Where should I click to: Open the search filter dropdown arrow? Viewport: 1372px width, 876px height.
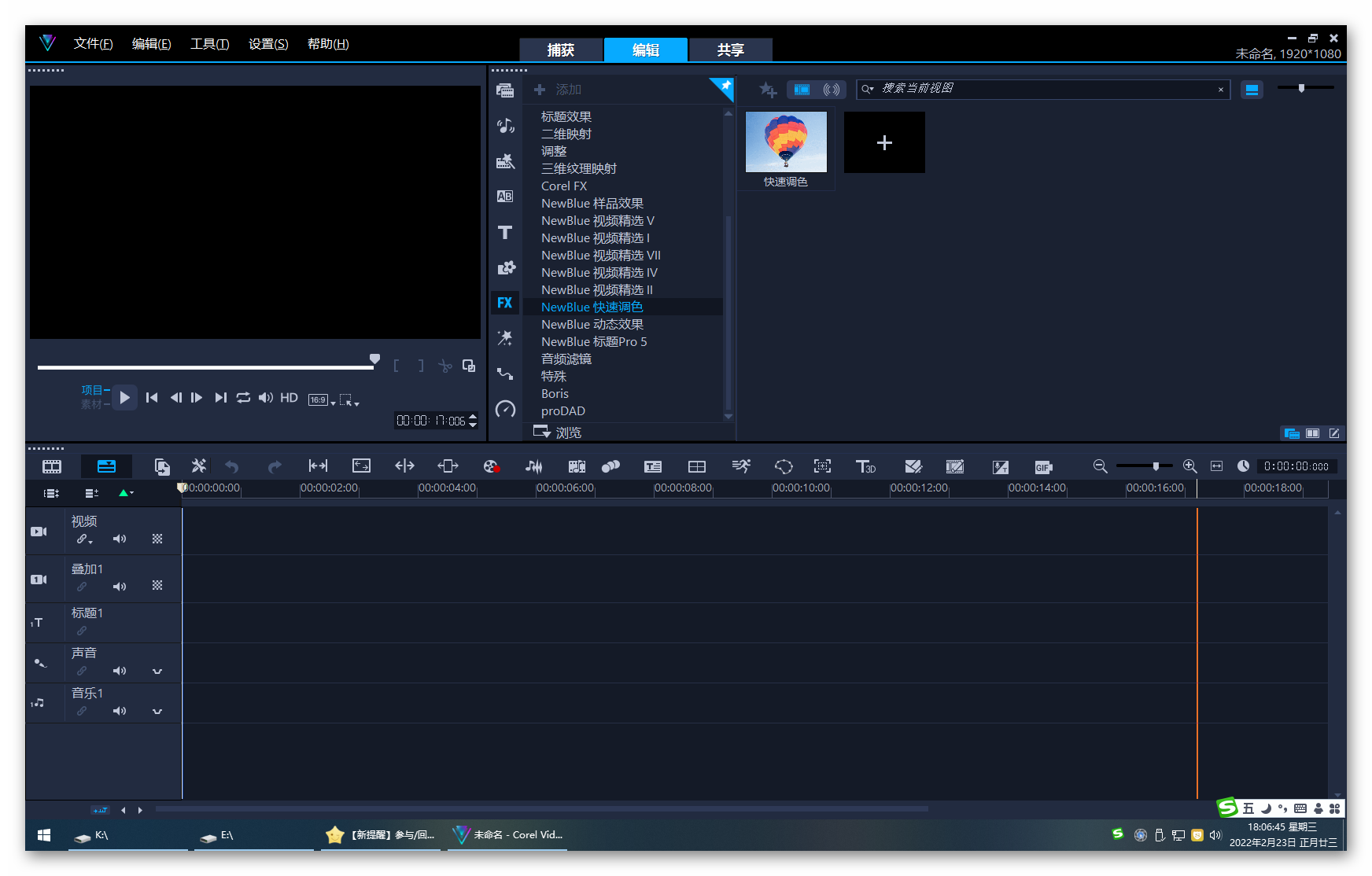point(868,89)
